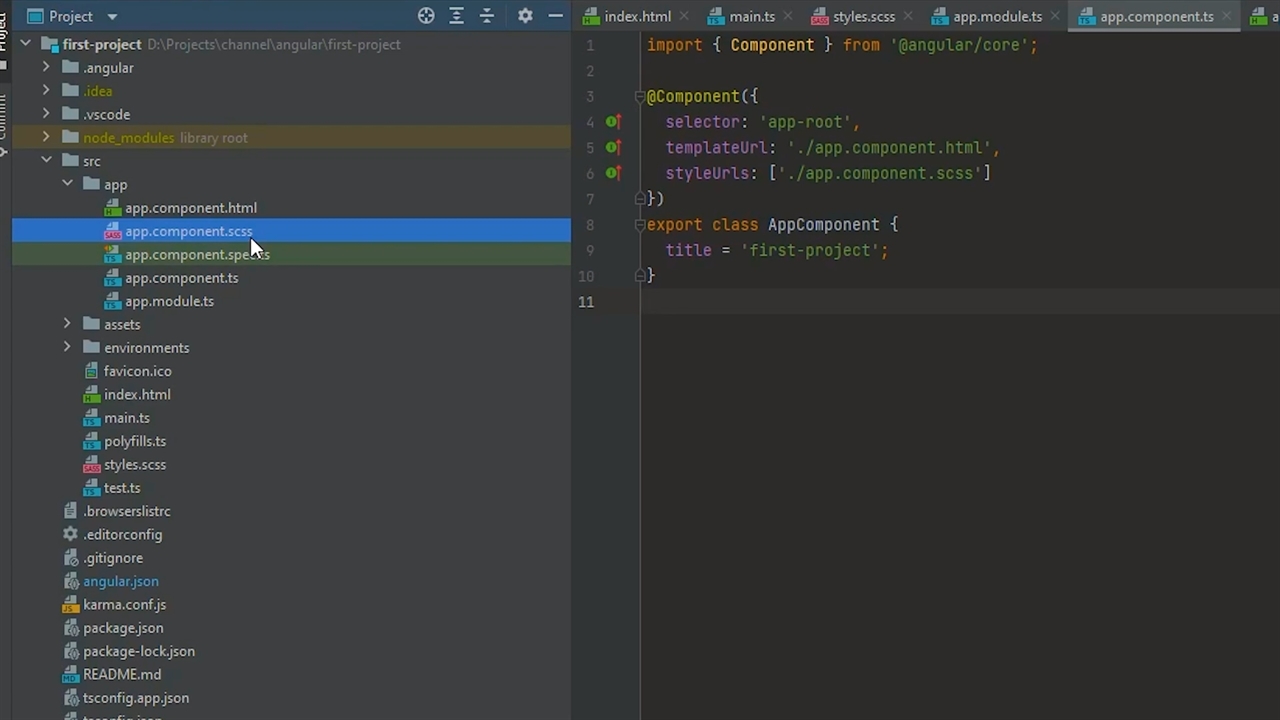Hide the Project tool window with minus icon
This screenshot has width=1280, height=720.
point(555,16)
